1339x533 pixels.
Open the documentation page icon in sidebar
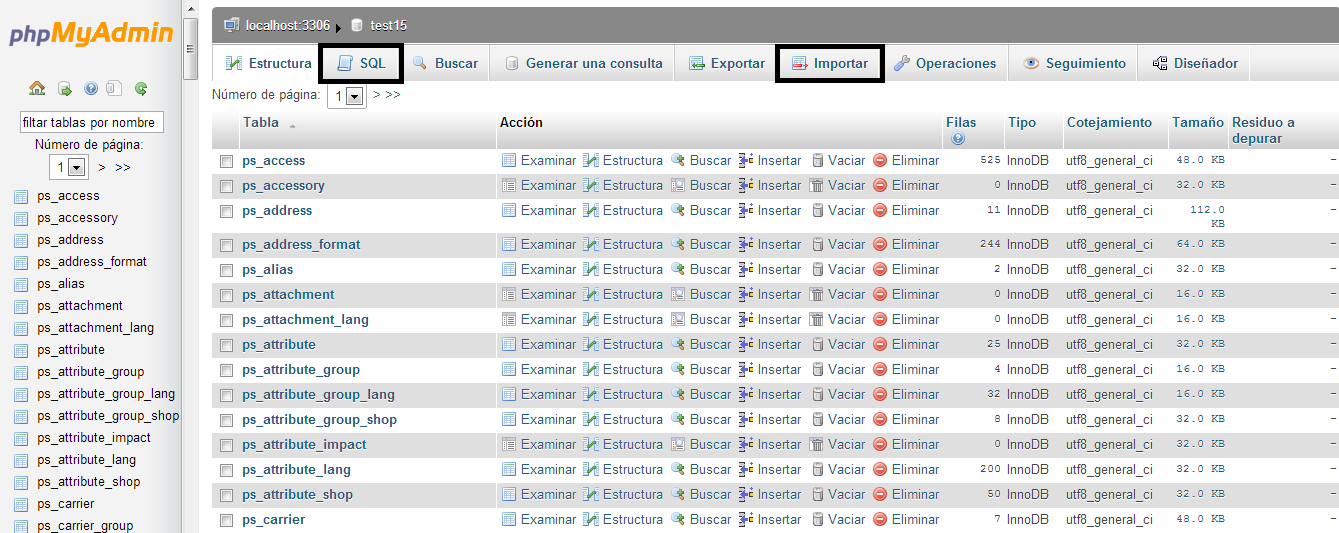114,88
